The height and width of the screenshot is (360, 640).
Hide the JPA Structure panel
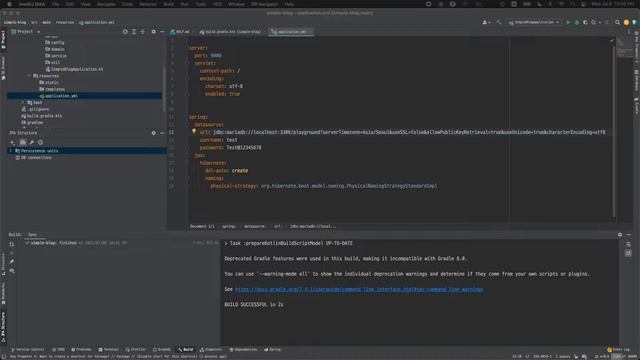click(162, 133)
